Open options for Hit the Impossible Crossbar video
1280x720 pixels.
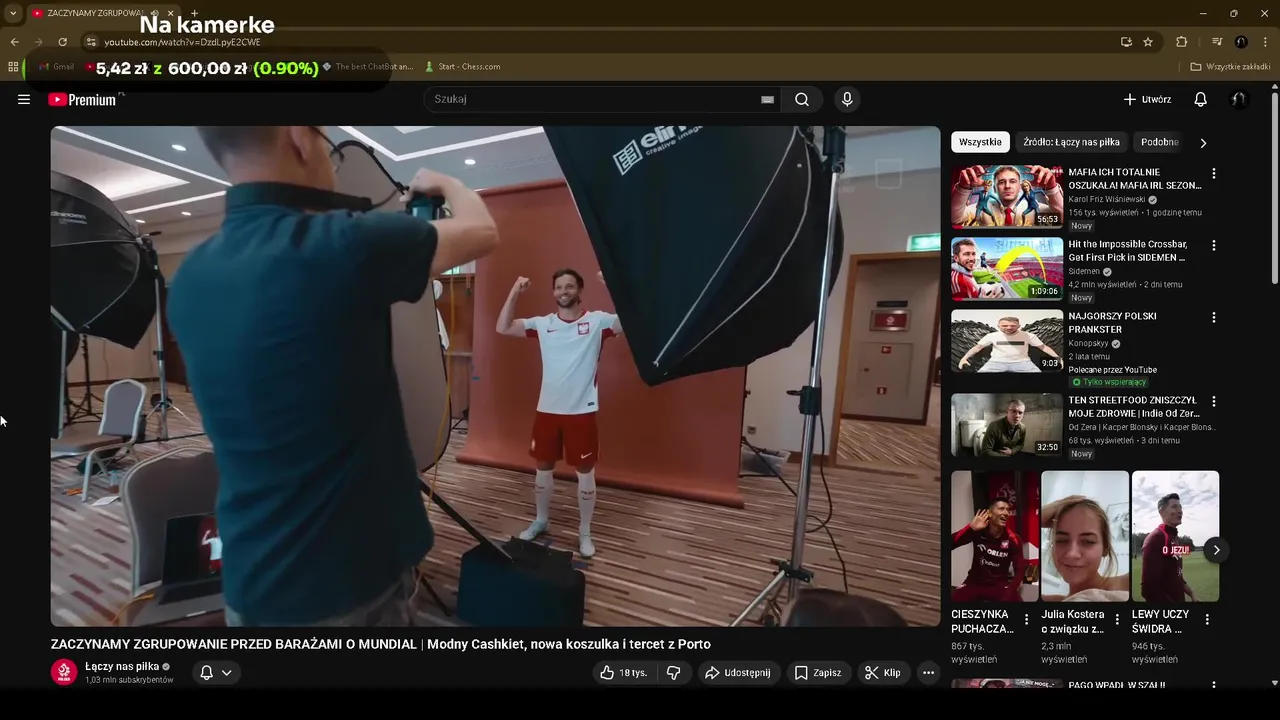click(x=1214, y=245)
